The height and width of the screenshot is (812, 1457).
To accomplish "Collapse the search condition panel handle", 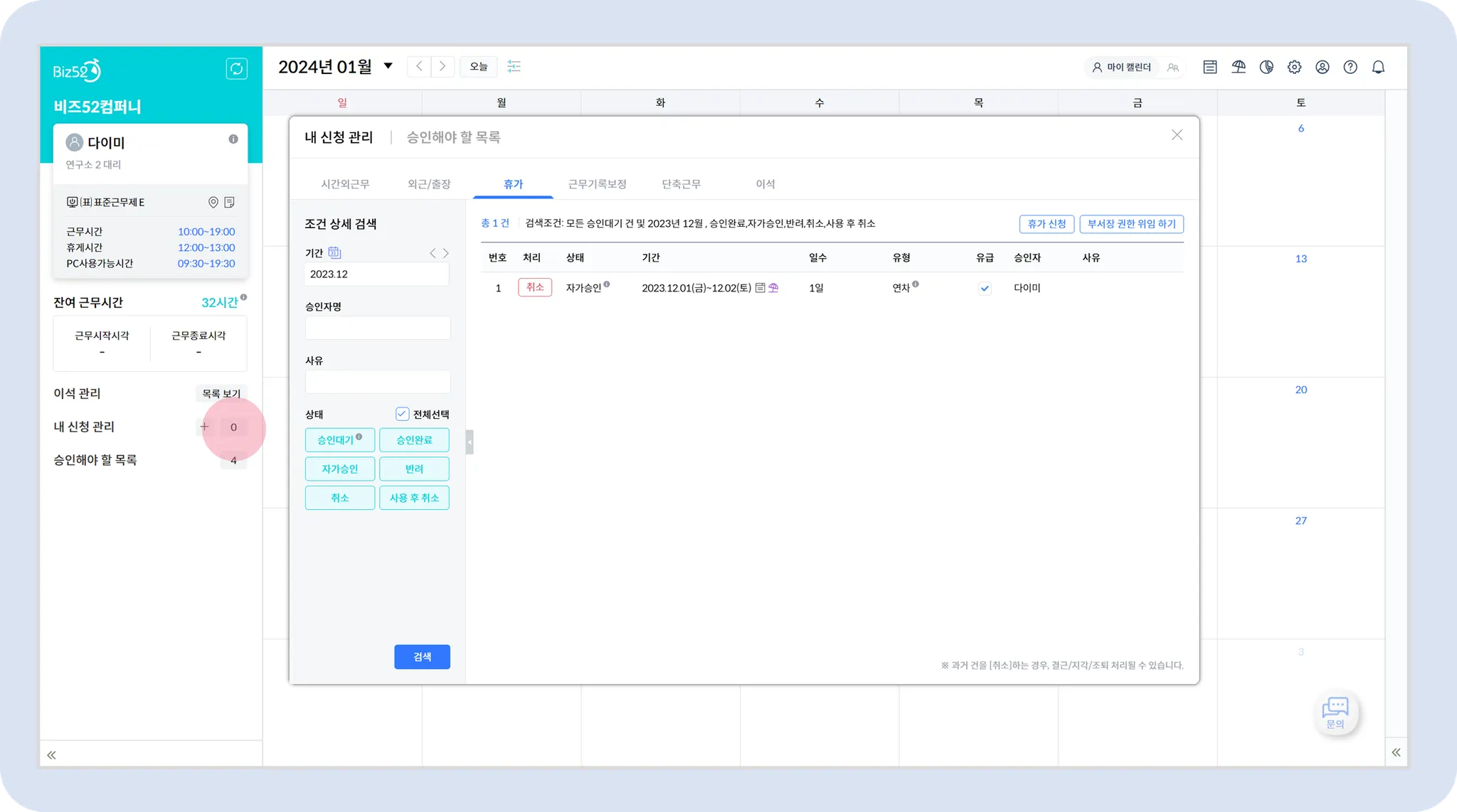I will (x=469, y=442).
